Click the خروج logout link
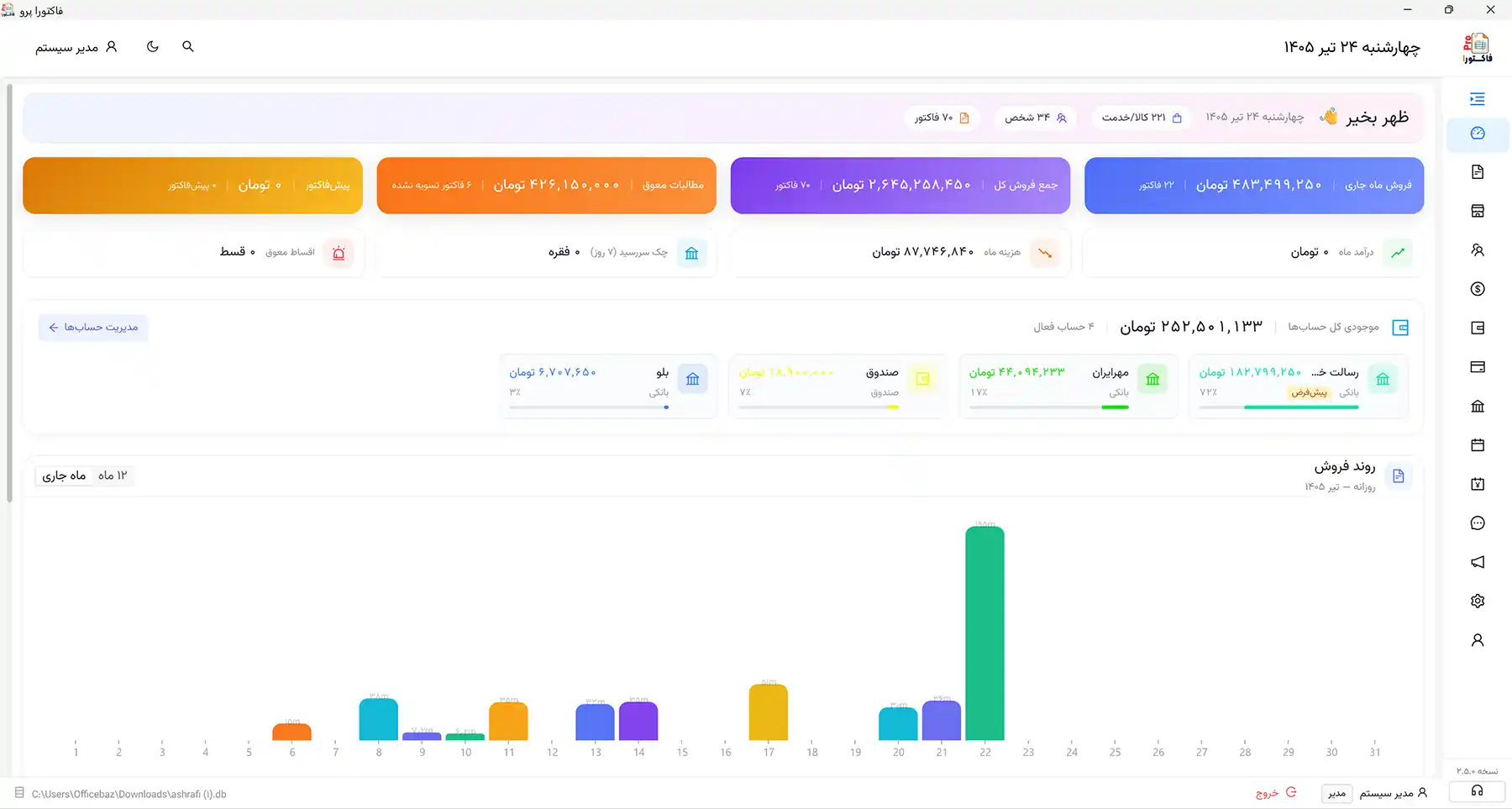The height and width of the screenshot is (809, 1512). tap(1276, 793)
